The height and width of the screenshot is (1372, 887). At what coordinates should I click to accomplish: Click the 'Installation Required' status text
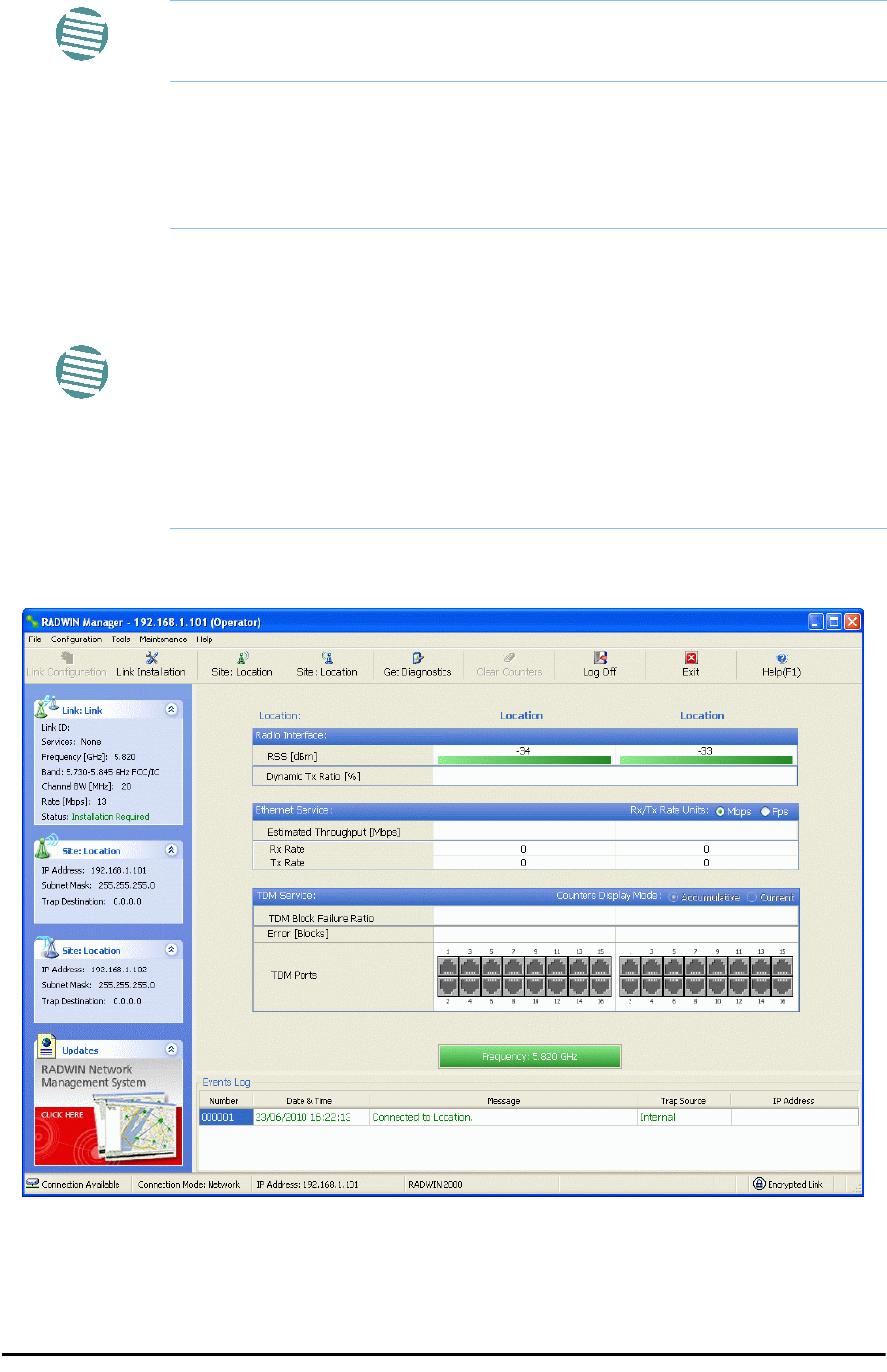pyautogui.click(x=111, y=817)
